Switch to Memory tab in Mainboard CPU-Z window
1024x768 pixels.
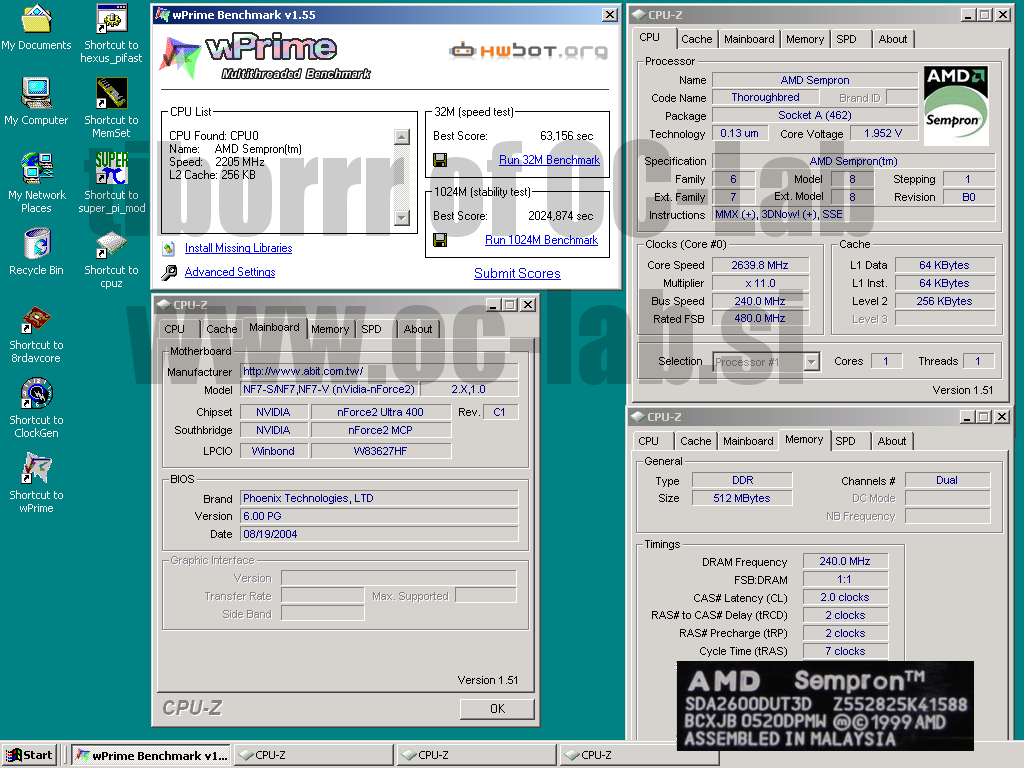[x=330, y=329]
